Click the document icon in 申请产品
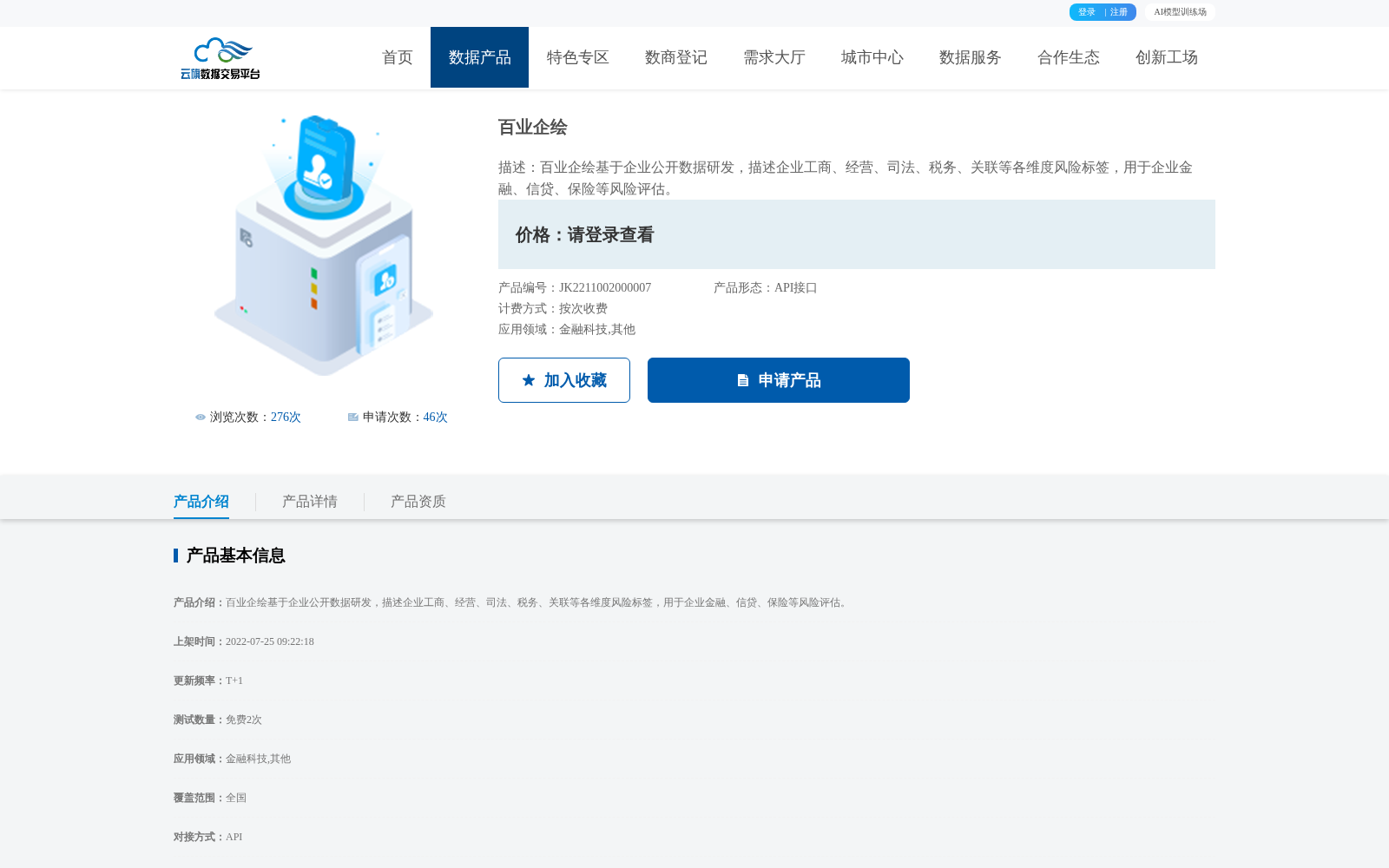This screenshot has height=868, width=1389. [x=743, y=380]
